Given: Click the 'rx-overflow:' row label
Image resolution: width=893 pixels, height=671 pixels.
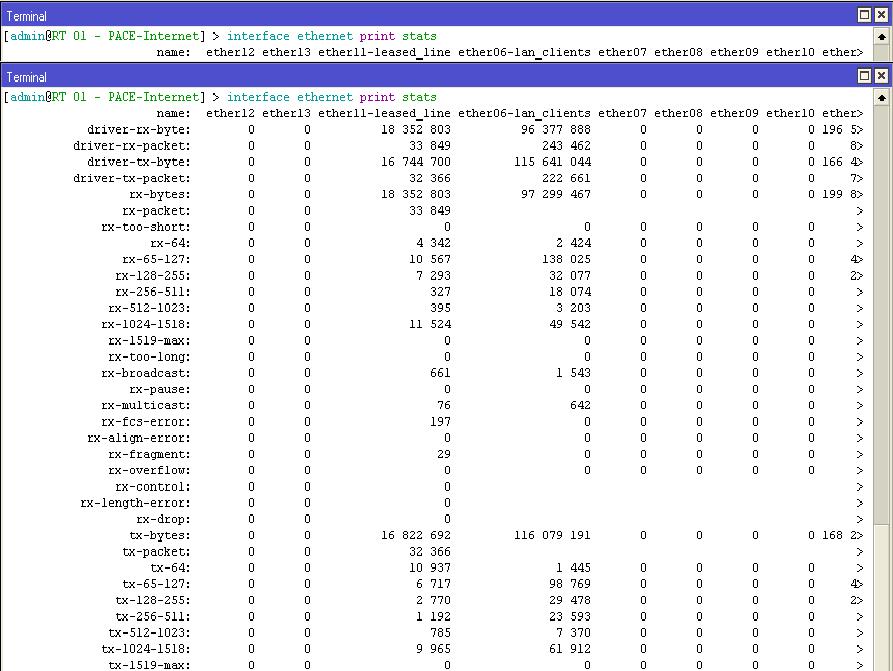Looking at the screenshot, I should (149, 470).
